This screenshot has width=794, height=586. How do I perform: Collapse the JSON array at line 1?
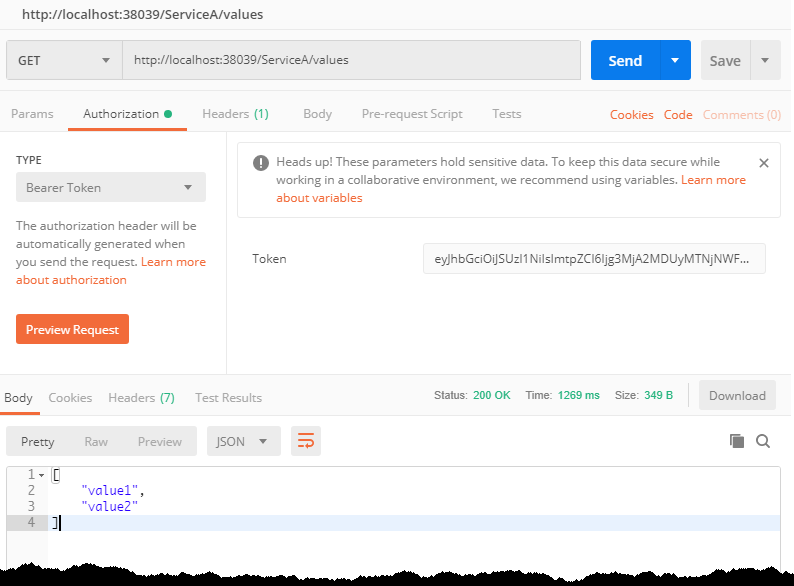click(x=41, y=475)
